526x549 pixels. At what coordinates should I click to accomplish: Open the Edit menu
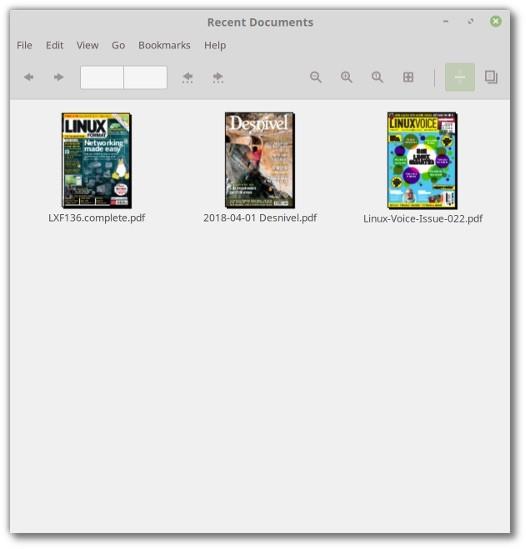click(55, 45)
